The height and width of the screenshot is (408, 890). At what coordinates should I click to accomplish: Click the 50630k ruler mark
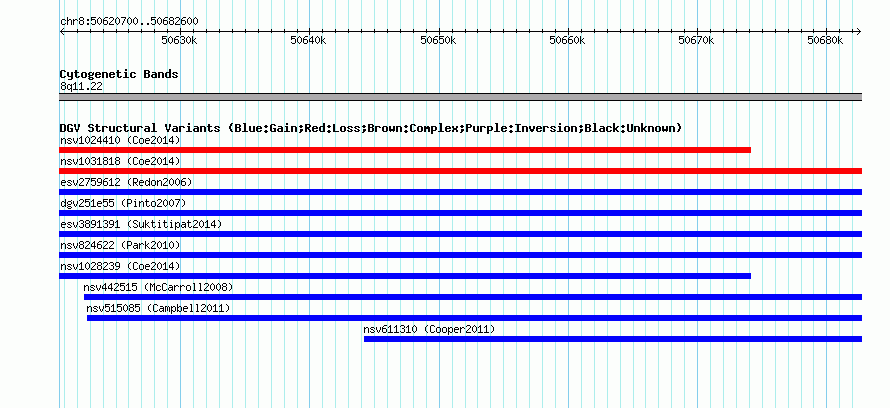tap(179, 40)
